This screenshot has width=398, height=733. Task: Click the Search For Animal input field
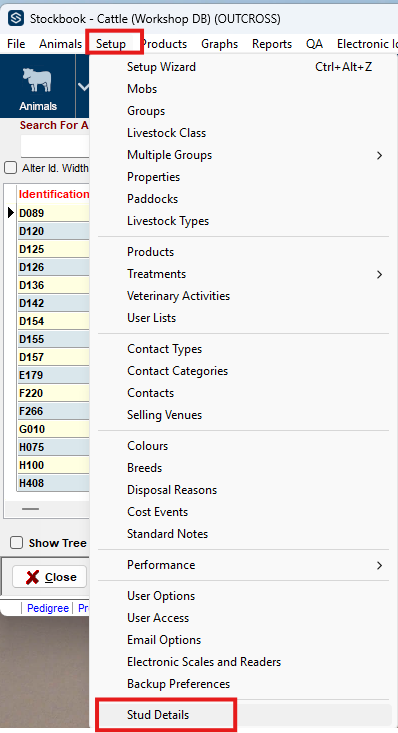[x=55, y=146]
